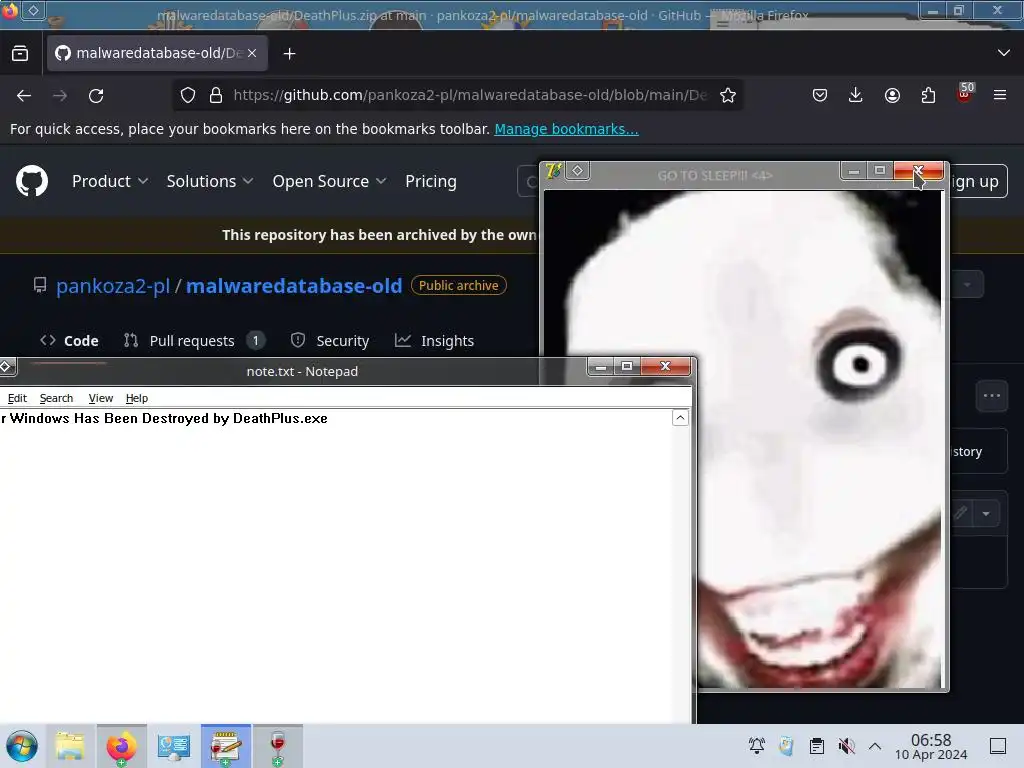Click the Notepad scrollbar up arrow
The image size is (1024, 768).
680,418
